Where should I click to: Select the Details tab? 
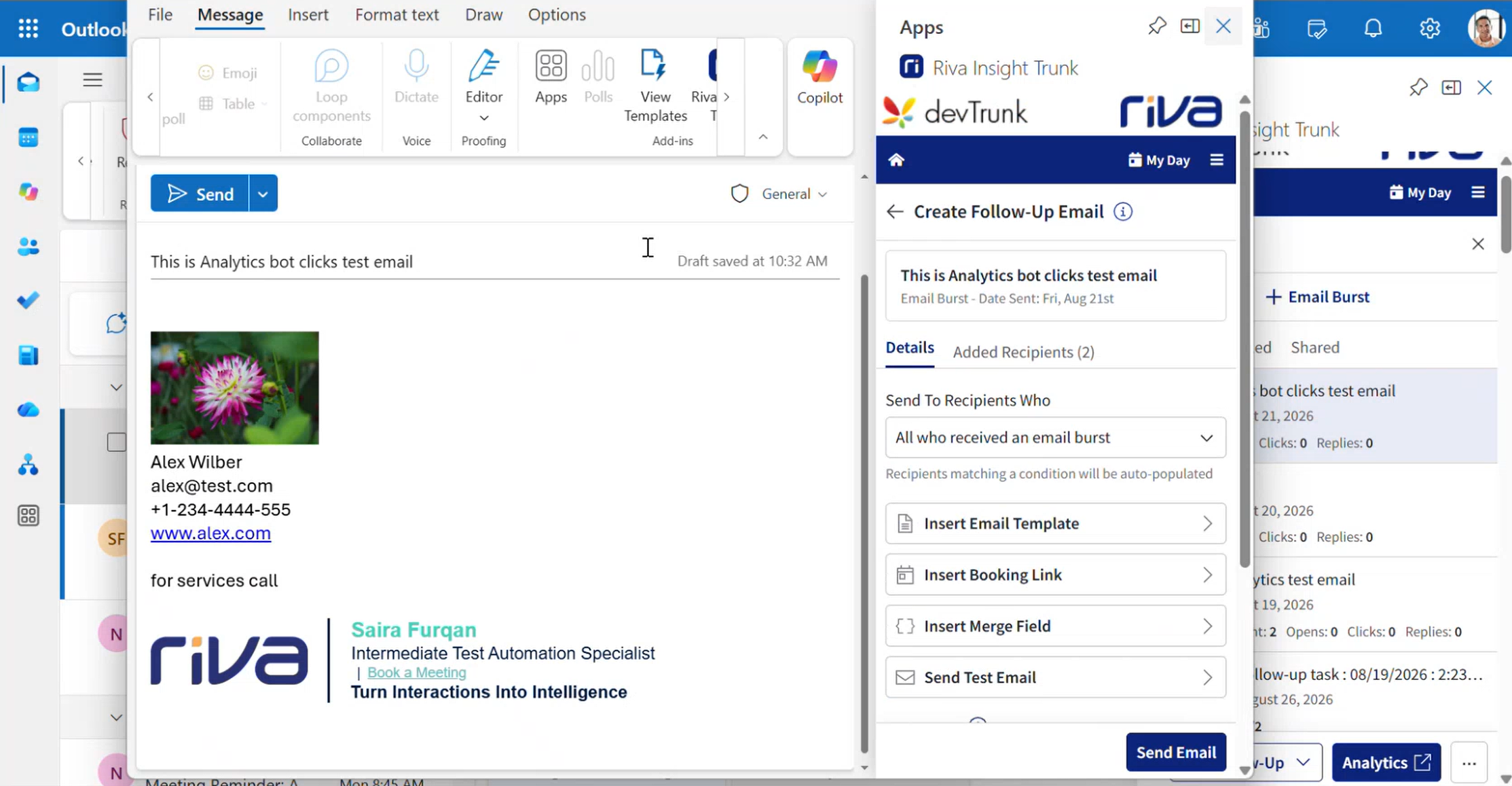910,349
